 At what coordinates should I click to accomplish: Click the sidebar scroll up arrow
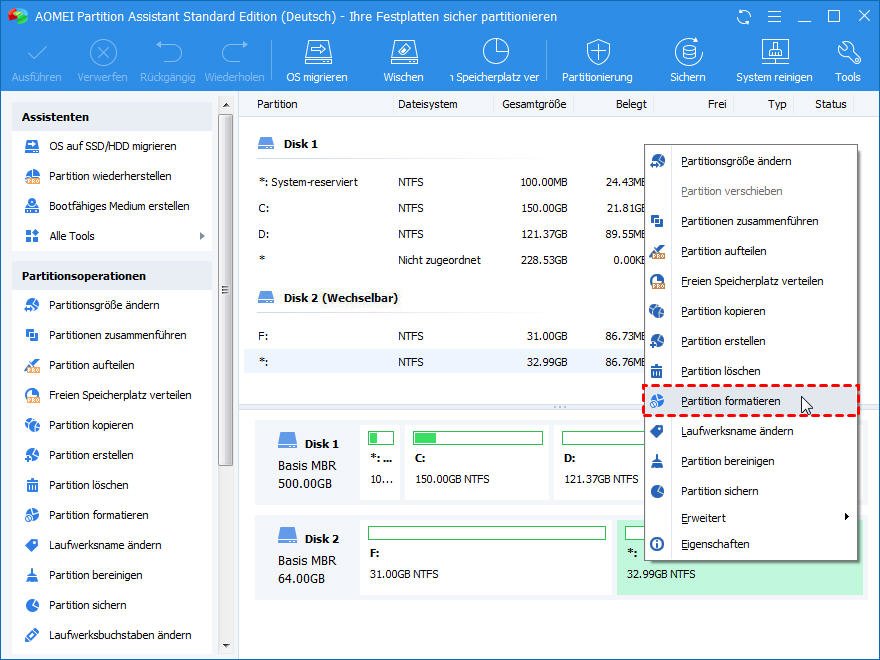(x=226, y=105)
